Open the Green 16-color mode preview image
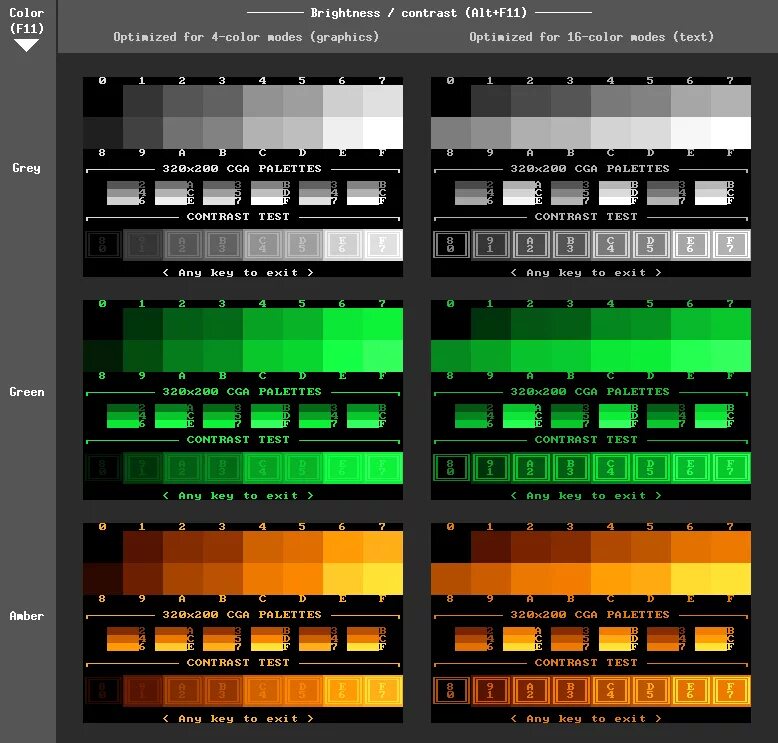 tap(590, 400)
